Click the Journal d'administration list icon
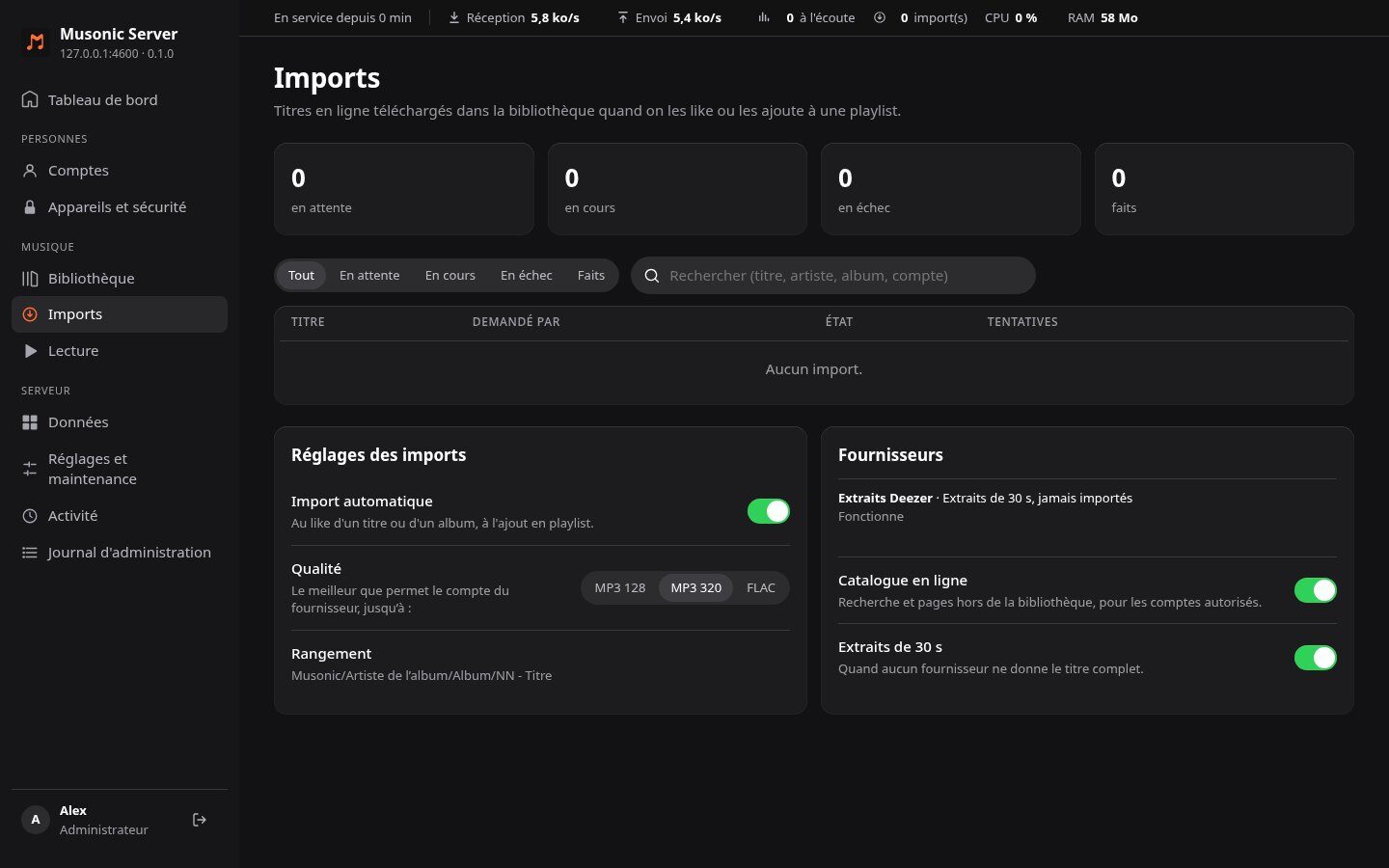 click(x=30, y=553)
